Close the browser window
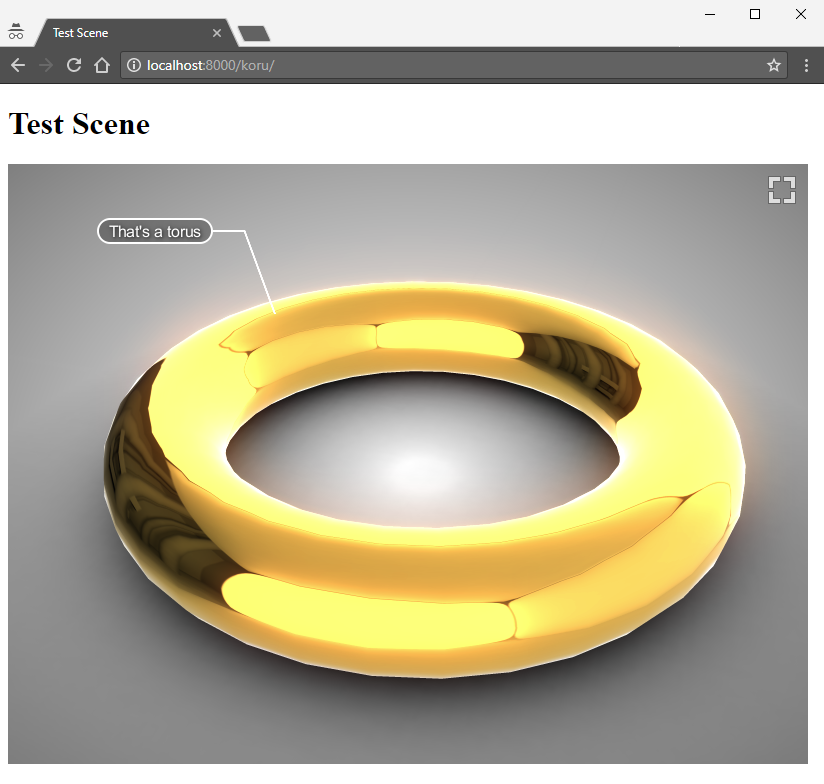The image size is (824, 784). (801, 14)
